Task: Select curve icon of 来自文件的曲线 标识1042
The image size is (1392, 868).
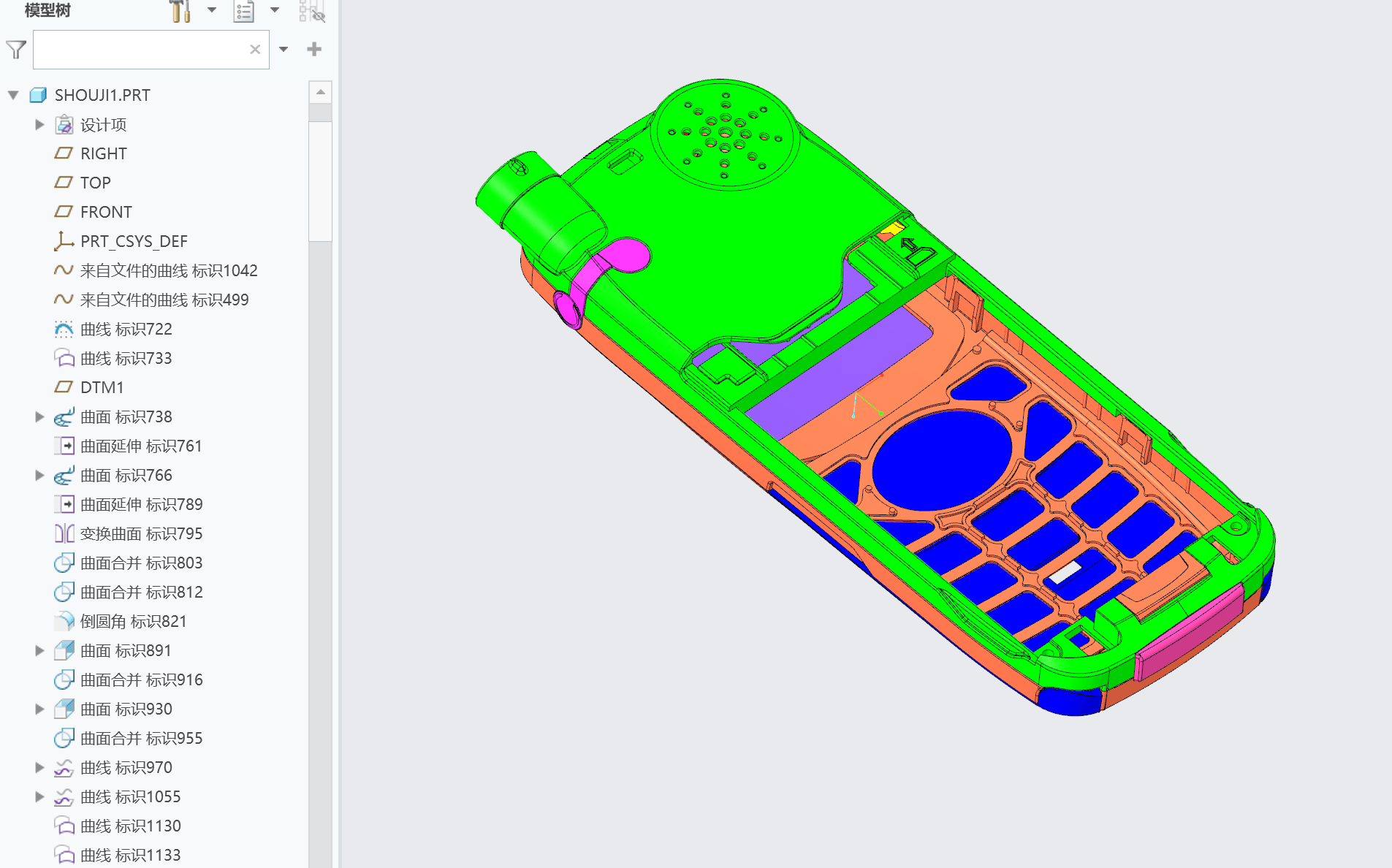Action: pyautogui.click(x=64, y=270)
